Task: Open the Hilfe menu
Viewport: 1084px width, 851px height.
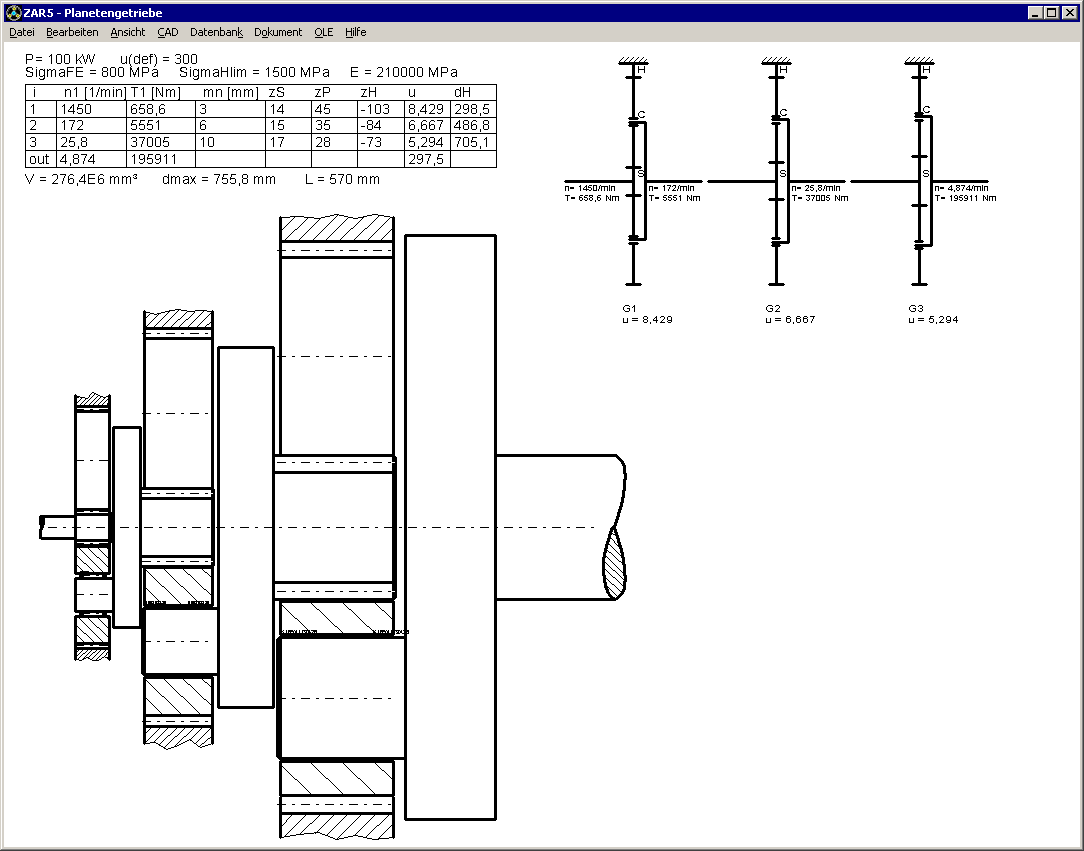Action: (355, 32)
